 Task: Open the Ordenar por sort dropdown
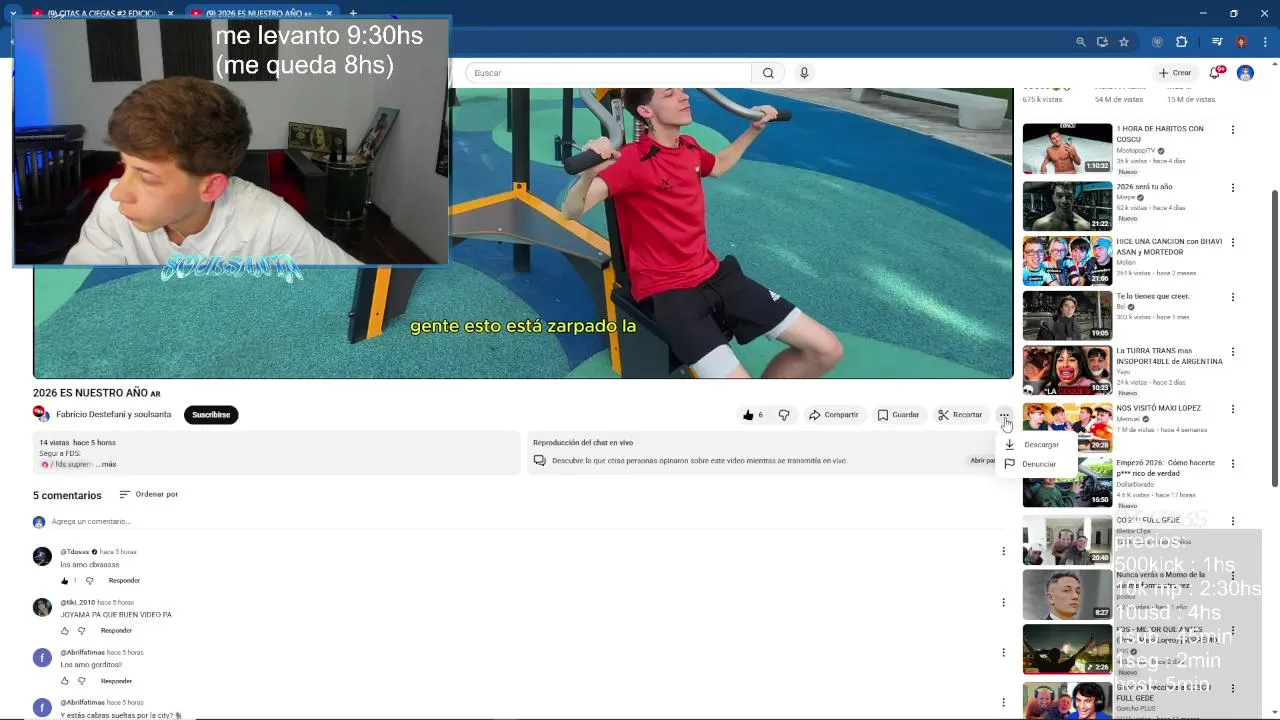[148, 495]
